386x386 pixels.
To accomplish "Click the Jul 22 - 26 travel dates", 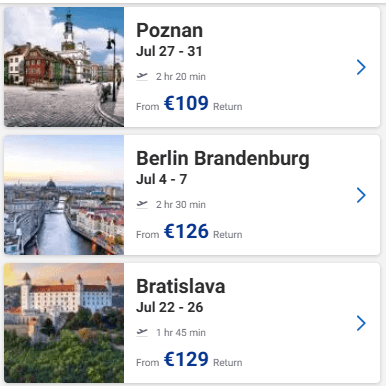I will click(169, 307).
